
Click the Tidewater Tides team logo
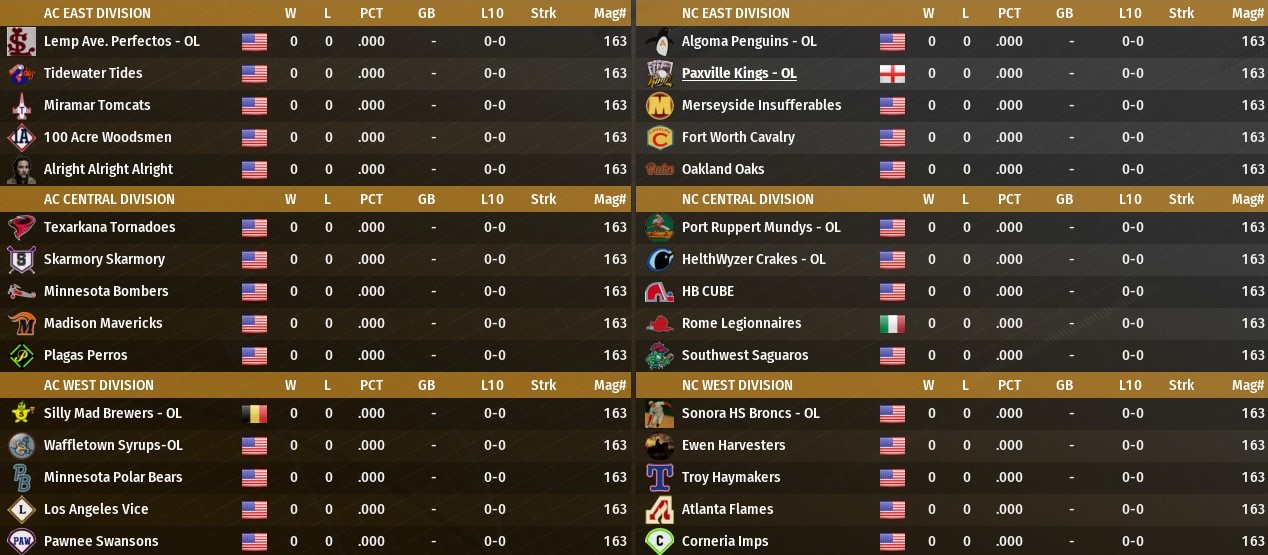tap(21, 73)
